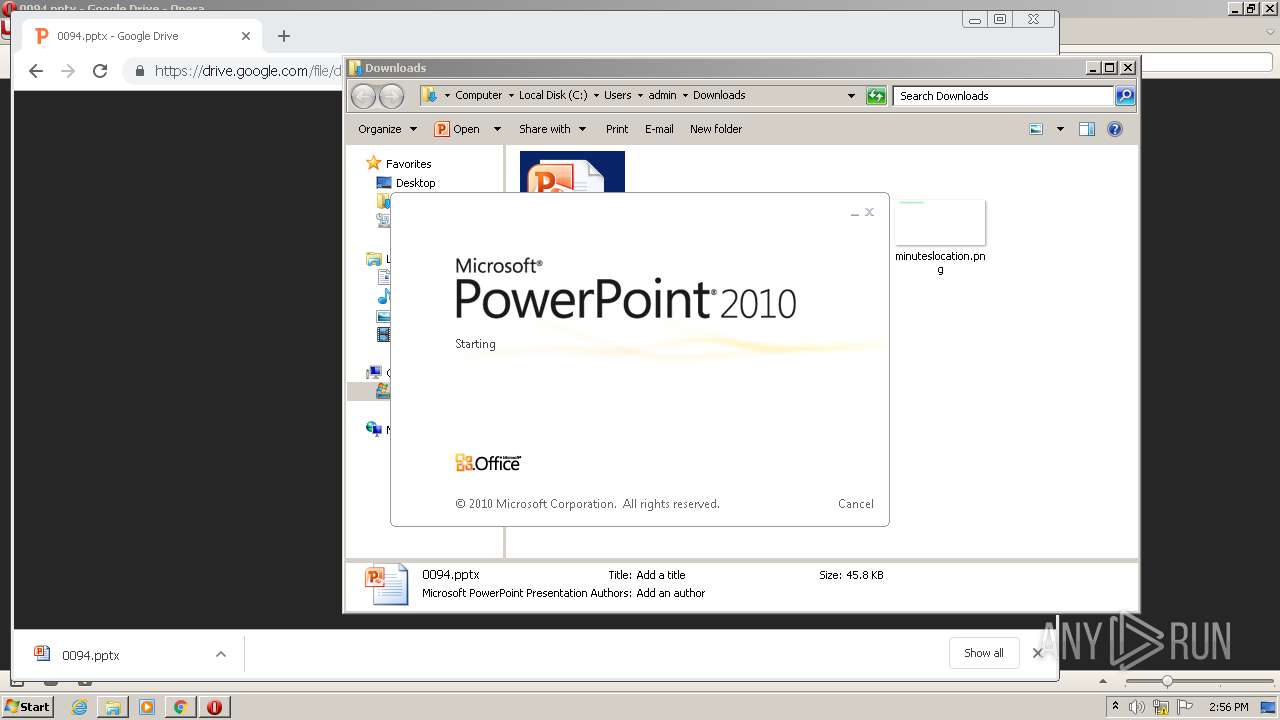Open a new browser tab

click(x=284, y=36)
